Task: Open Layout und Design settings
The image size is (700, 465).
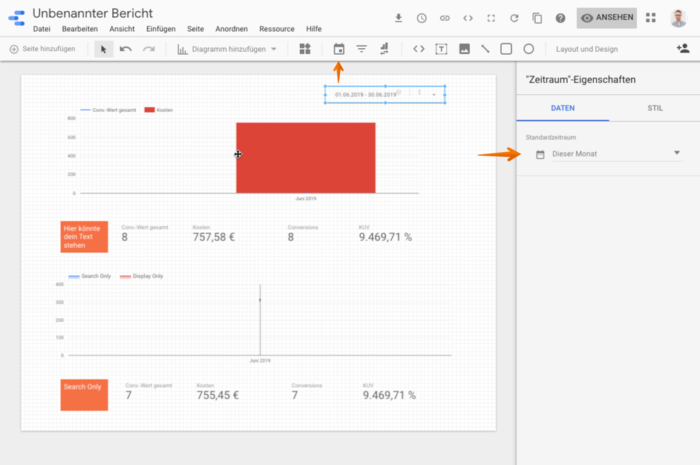Action: pyautogui.click(x=587, y=49)
